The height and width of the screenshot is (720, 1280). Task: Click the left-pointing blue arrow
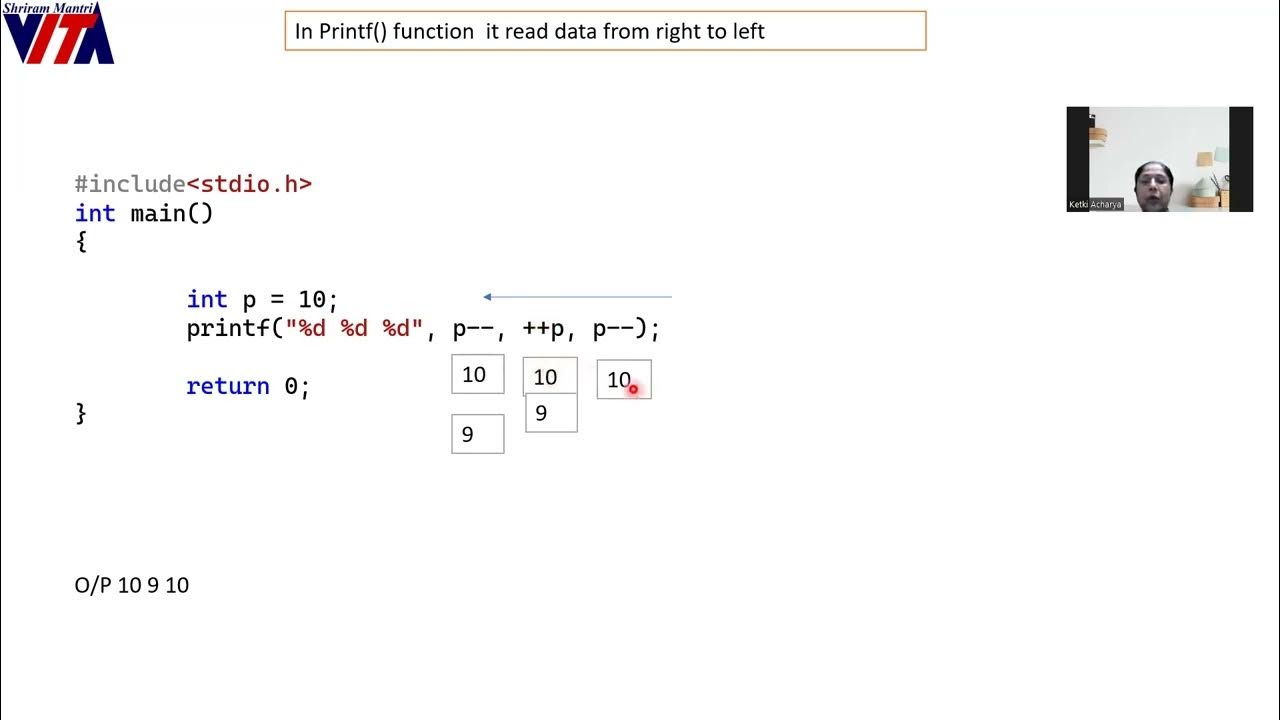pos(577,297)
